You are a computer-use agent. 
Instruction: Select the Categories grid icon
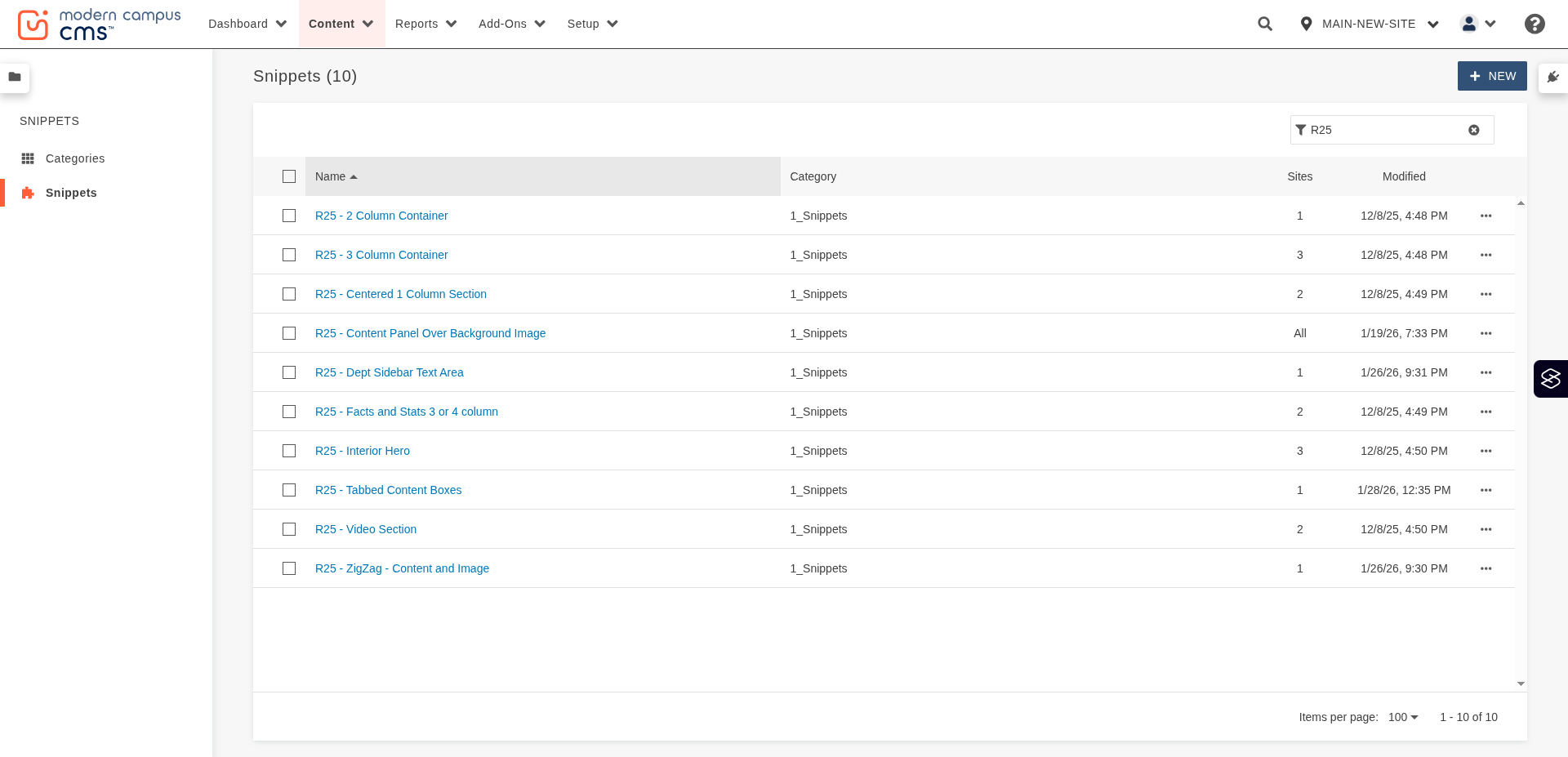tap(28, 158)
